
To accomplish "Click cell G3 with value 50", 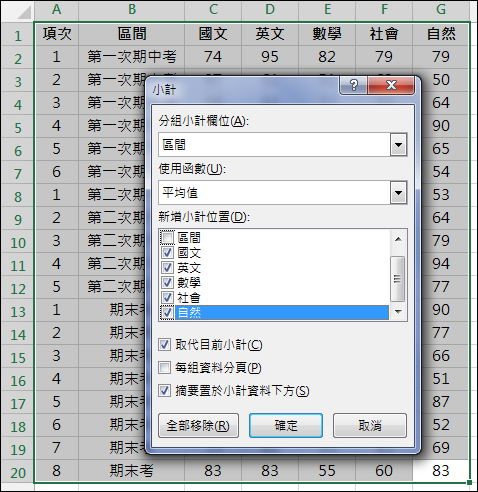I will [x=441, y=80].
